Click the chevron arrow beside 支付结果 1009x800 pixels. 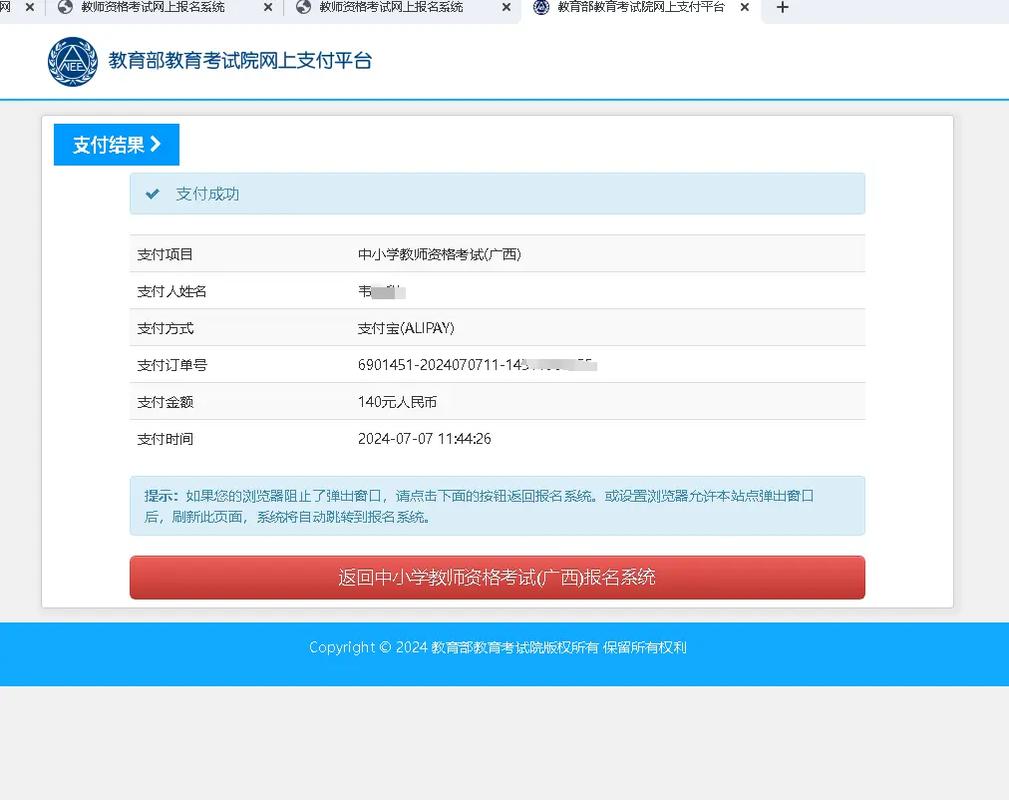coord(155,144)
